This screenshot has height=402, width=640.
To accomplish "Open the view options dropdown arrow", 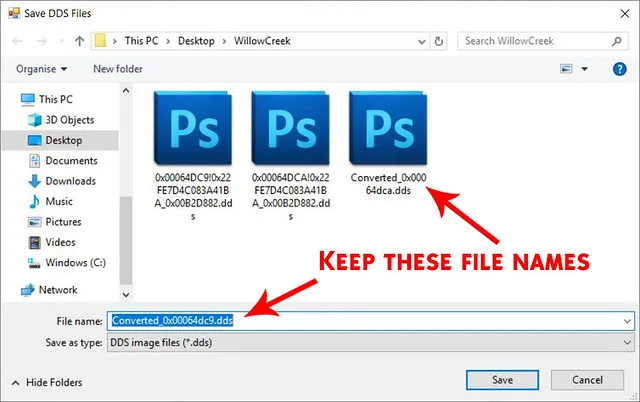I will point(584,69).
